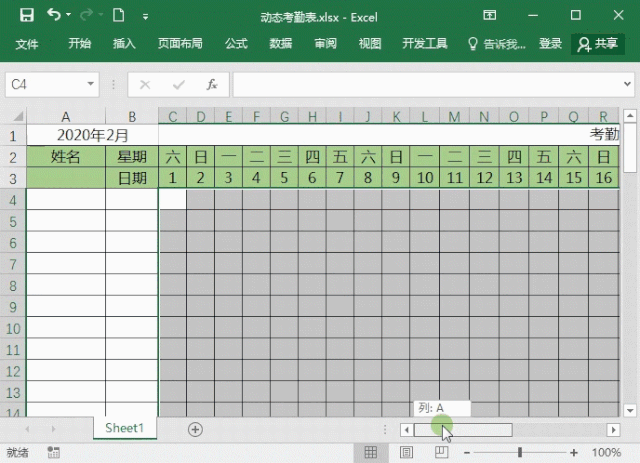640x463 pixels.
Task: Create a new blank document icon
Action: [x=119, y=15]
